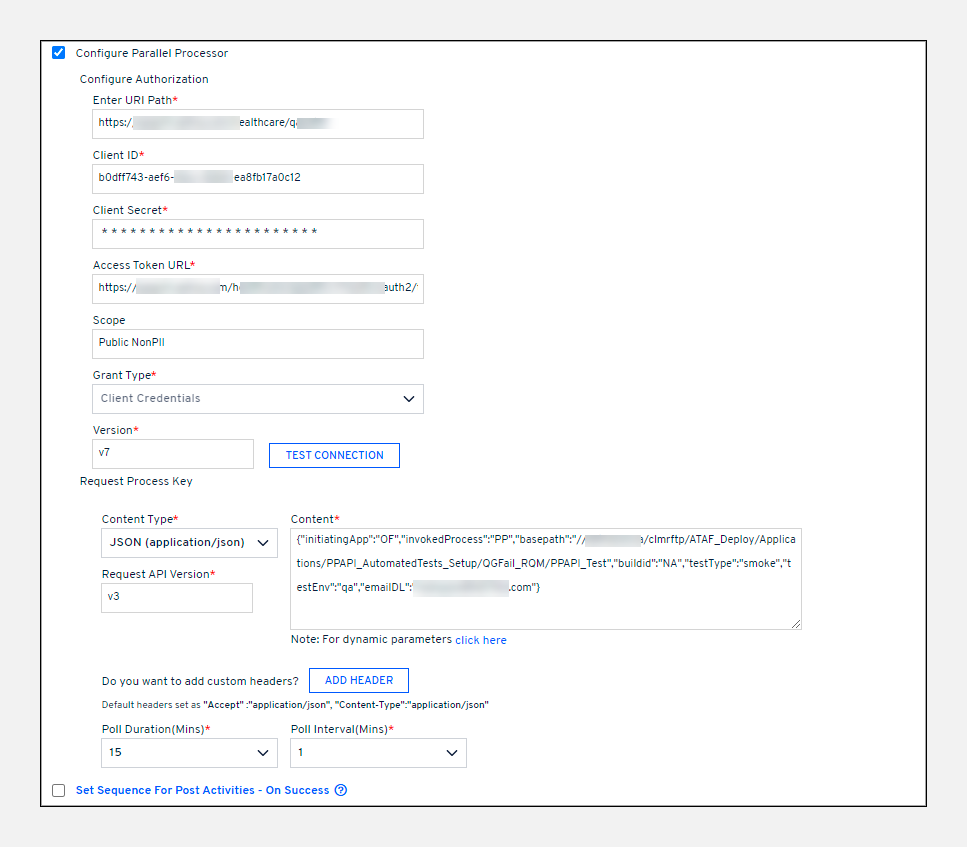Change the Poll Interval dropdown value
The height and width of the screenshot is (847, 967).
click(x=378, y=753)
